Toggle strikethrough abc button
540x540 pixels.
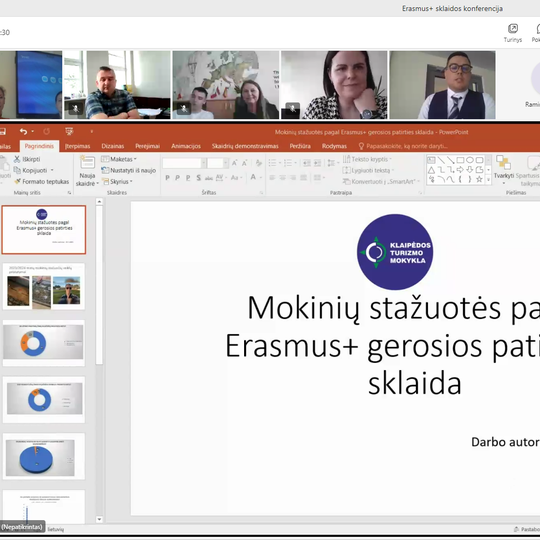pos(209,178)
